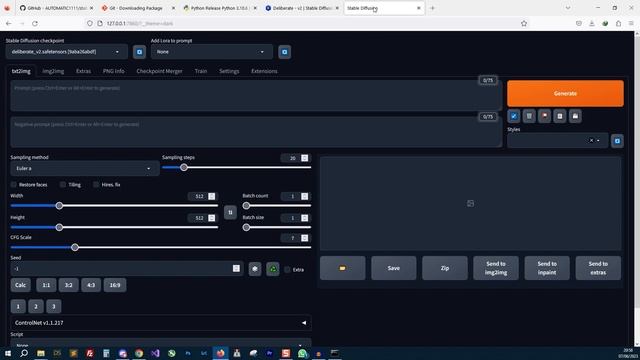
Task: Refresh the Styles list
Action: tap(617, 141)
